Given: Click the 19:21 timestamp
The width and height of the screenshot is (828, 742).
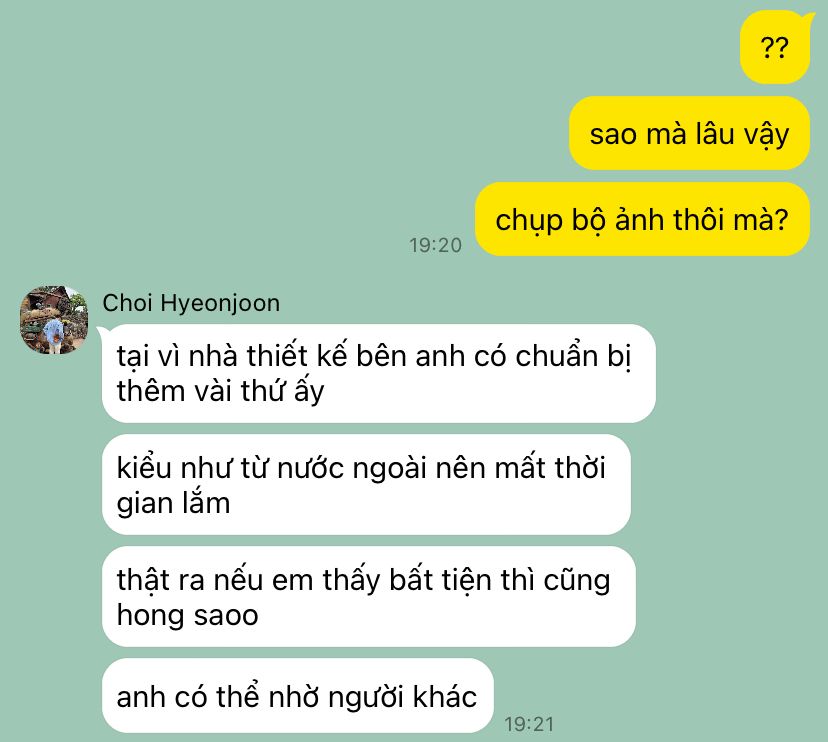Looking at the screenshot, I should coord(529,724).
